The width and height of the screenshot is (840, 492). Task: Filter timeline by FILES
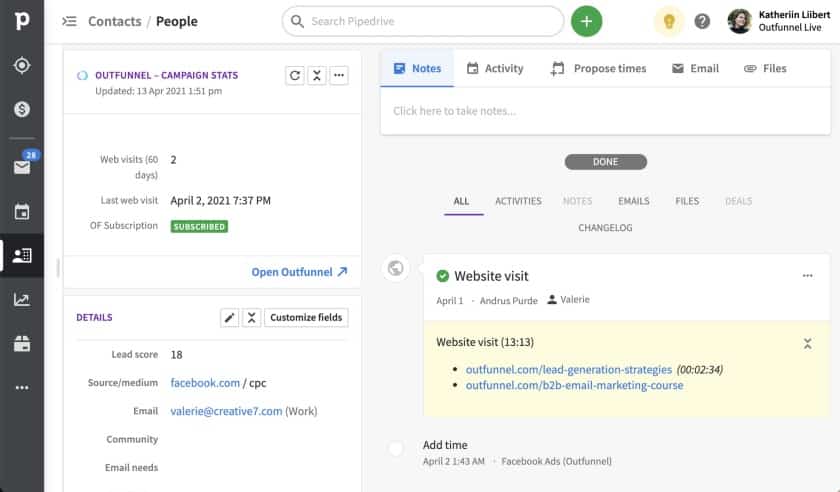click(x=687, y=201)
